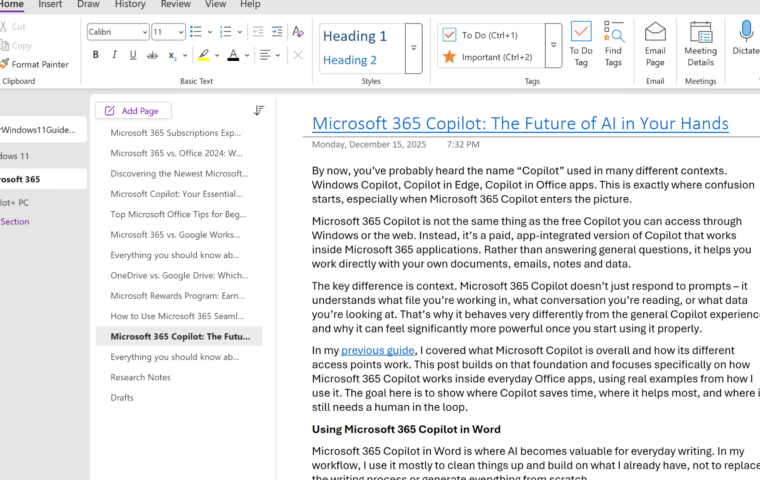Open page 'How to Use Microsoft 365 Seaml...'

[177, 316]
